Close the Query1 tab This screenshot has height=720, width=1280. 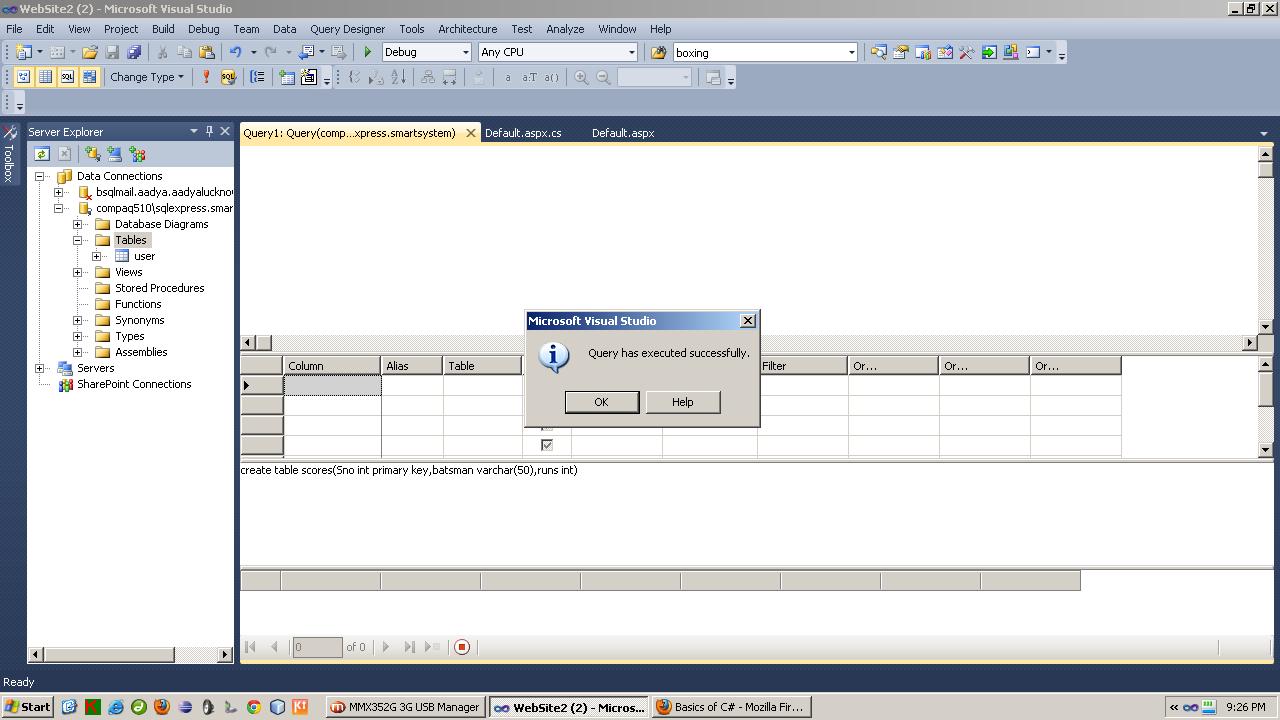[x=470, y=133]
